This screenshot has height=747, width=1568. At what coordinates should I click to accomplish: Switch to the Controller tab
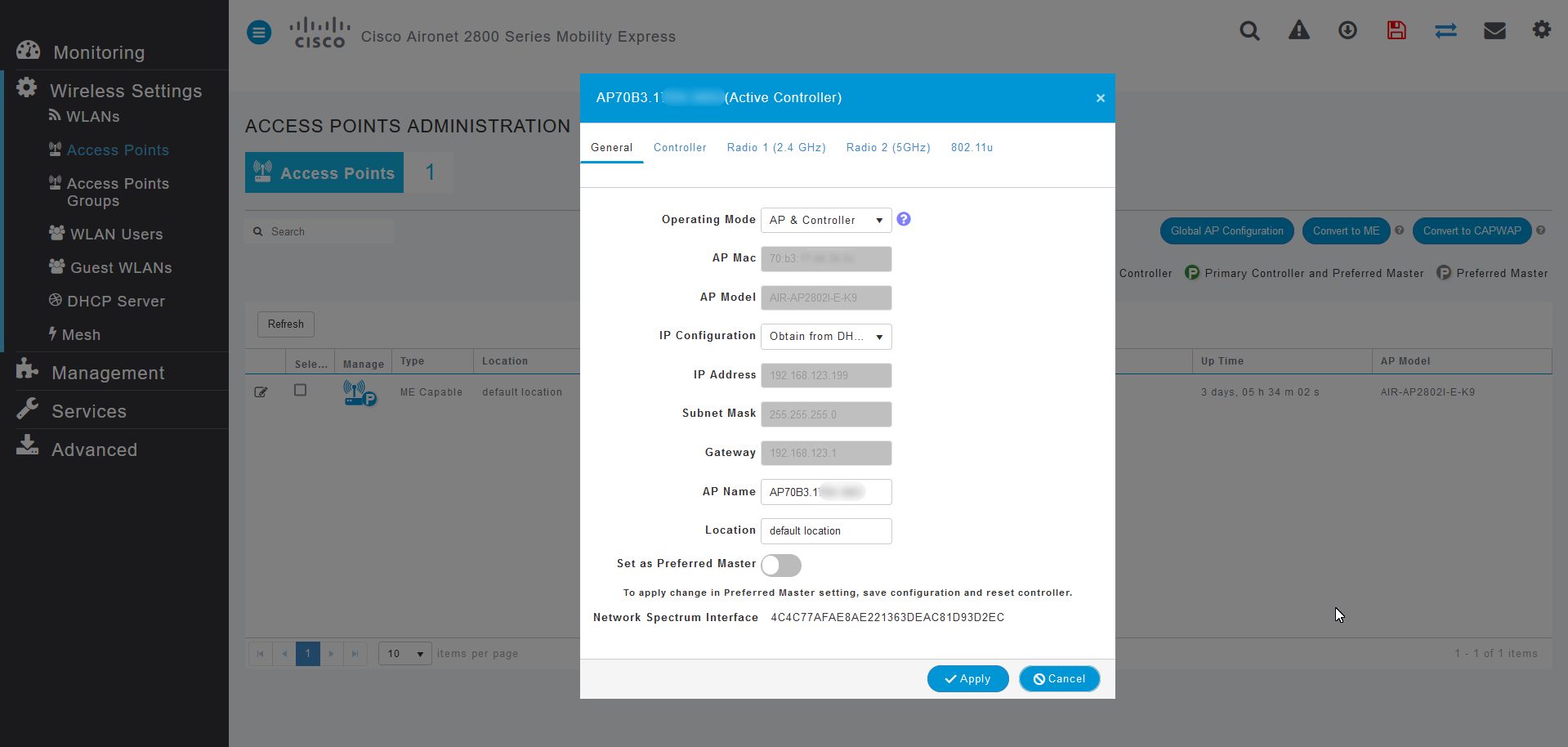point(680,148)
